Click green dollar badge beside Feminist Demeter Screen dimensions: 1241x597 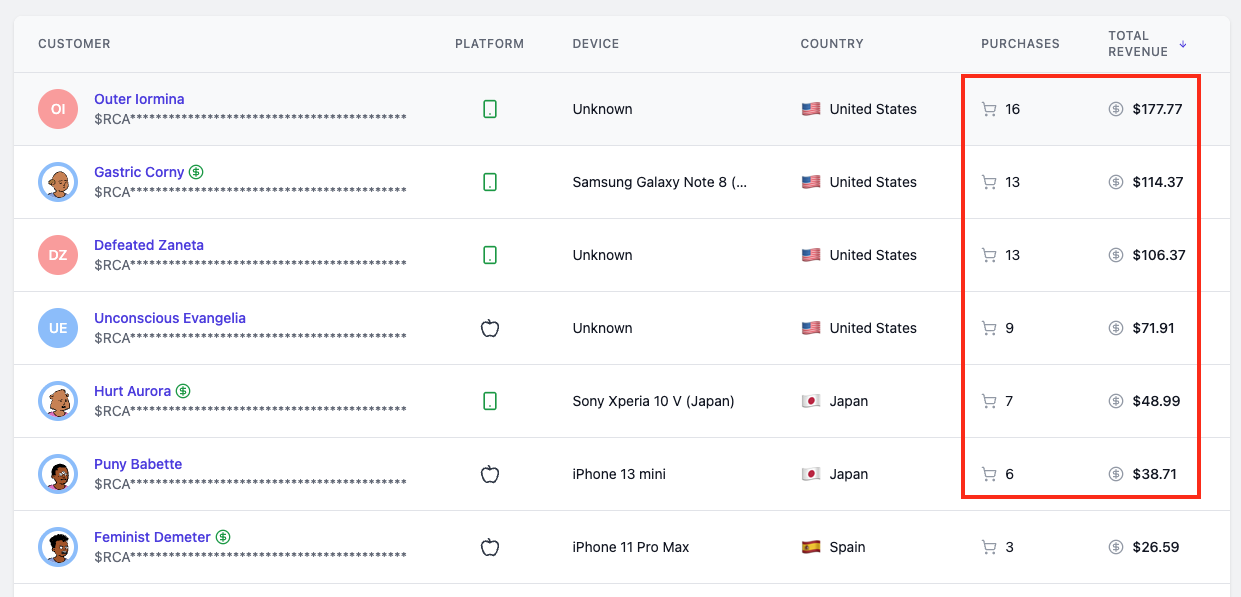223,537
